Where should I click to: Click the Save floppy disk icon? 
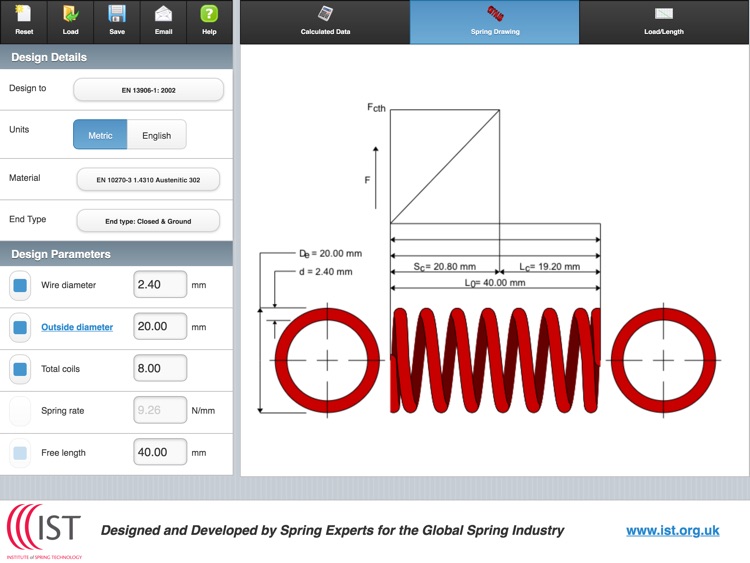click(x=117, y=15)
